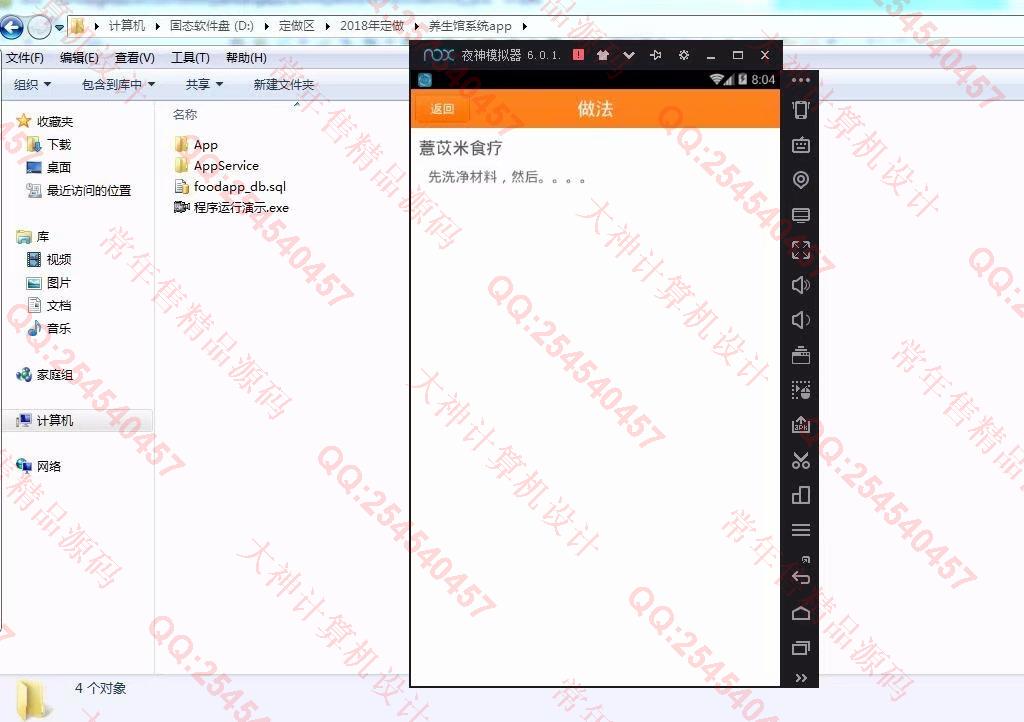Open Nox theme shirt icon
The height and width of the screenshot is (722, 1024).
click(603, 55)
